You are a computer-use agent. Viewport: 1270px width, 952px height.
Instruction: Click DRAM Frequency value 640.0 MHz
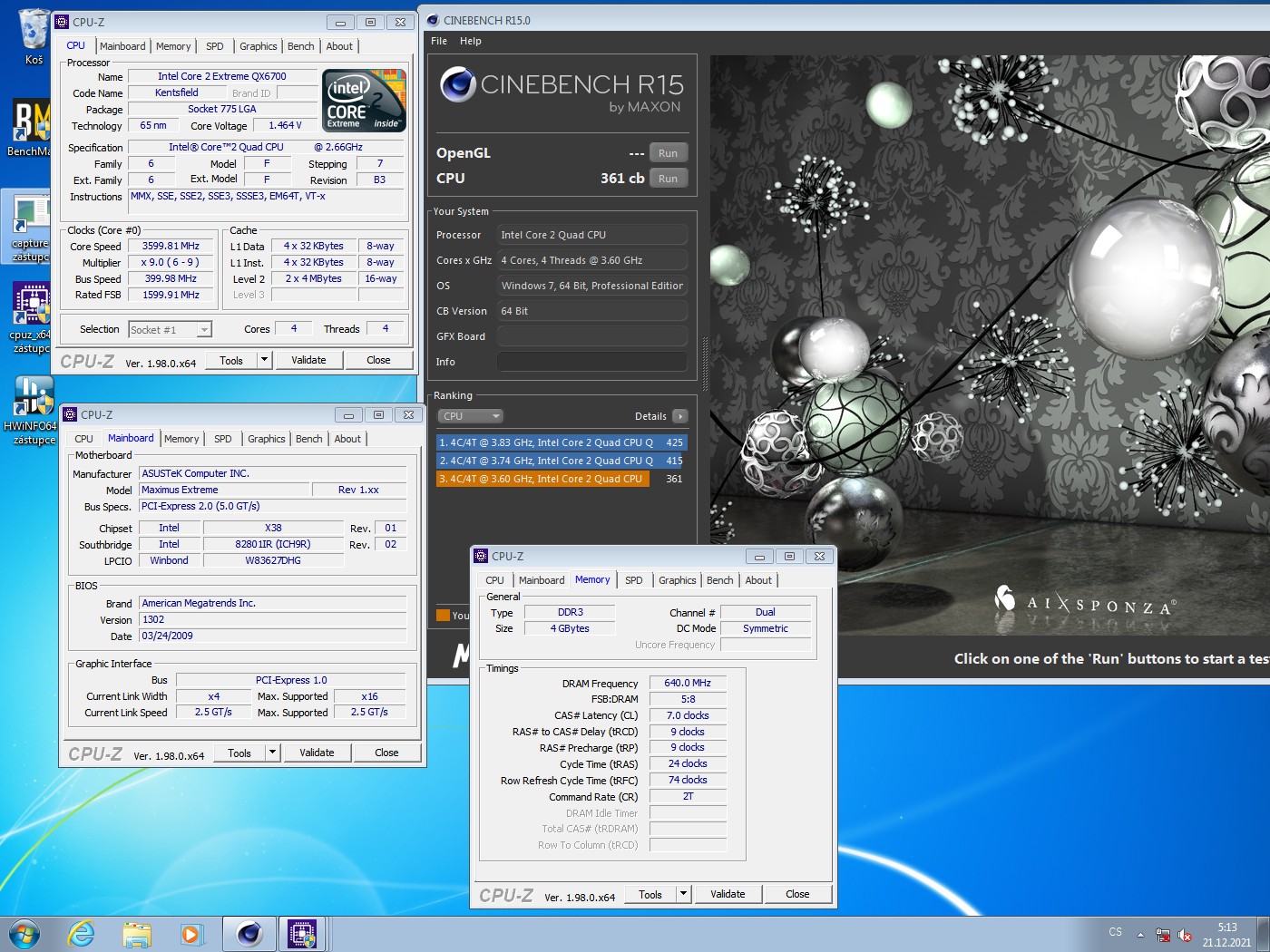[x=688, y=683]
